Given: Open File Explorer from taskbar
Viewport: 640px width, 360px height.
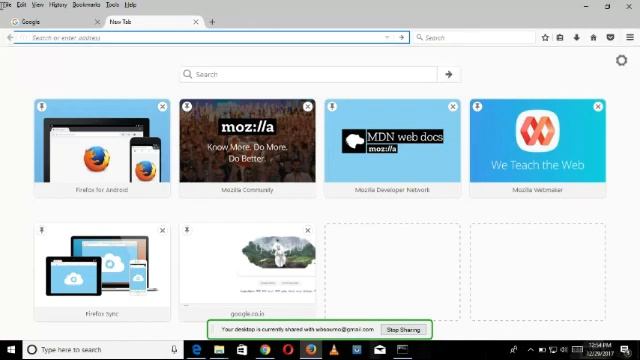Looking at the screenshot, I should [x=219, y=350].
